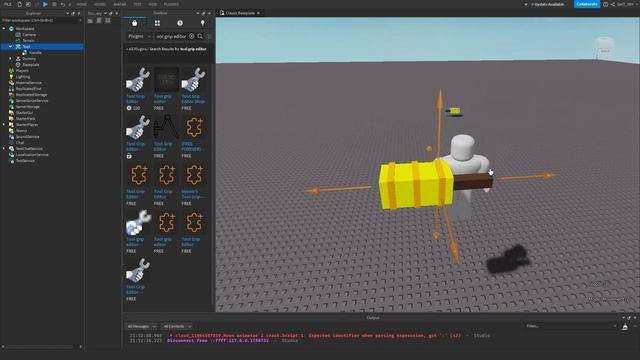
Task: Select the Lighting service in Explorer
Action: [x=23, y=77]
